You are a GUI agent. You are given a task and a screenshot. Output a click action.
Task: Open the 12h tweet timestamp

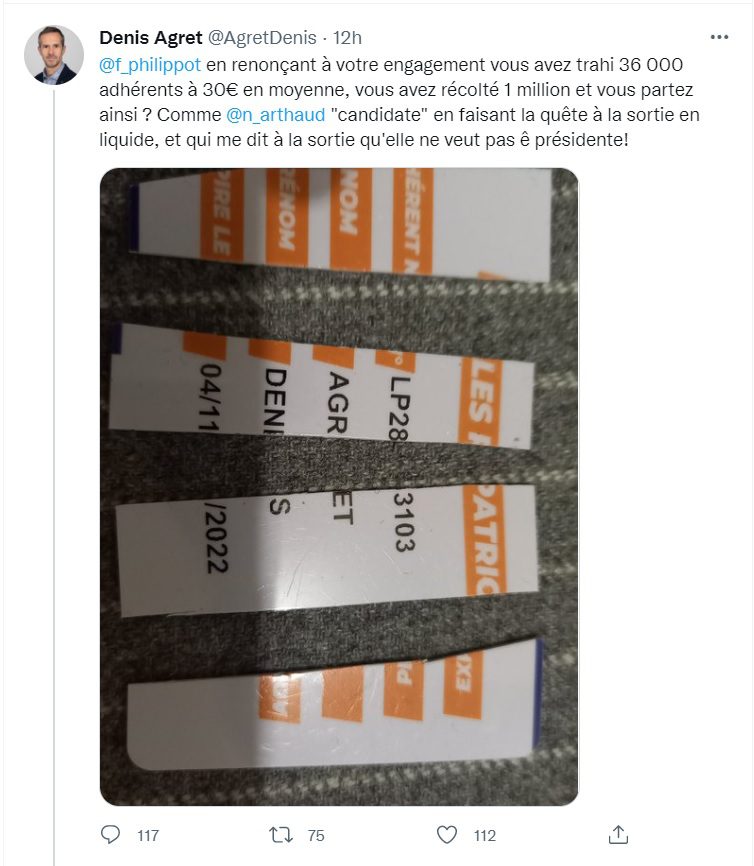(347, 38)
